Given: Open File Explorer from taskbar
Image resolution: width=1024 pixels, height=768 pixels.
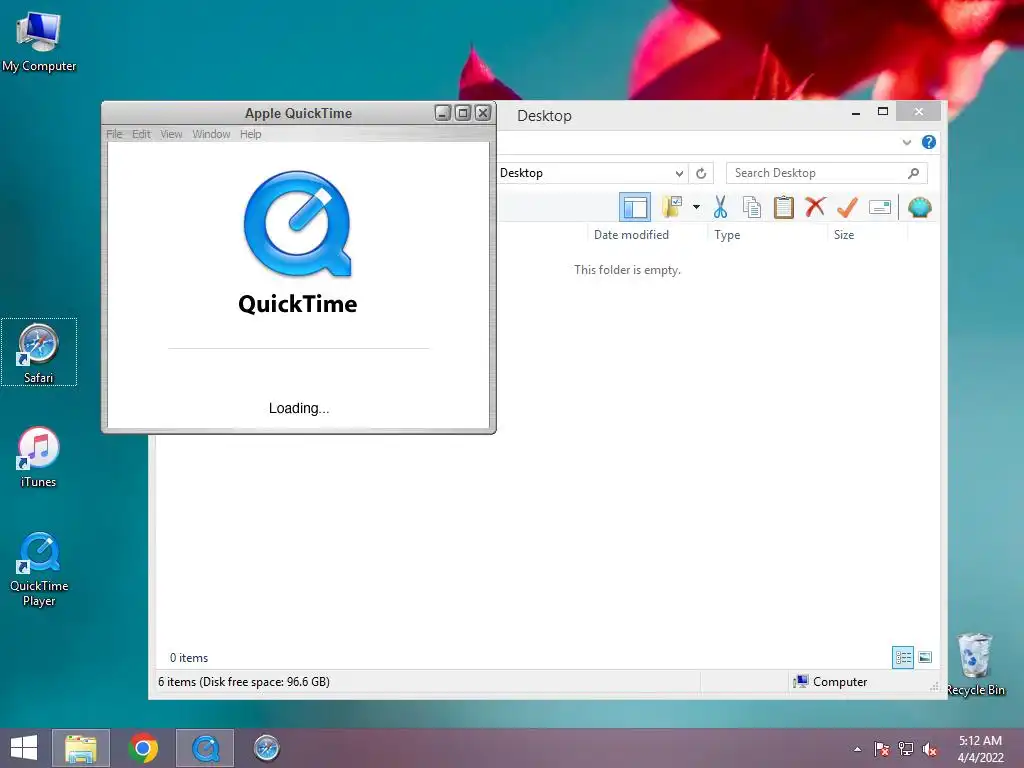Looking at the screenshot, I should tap(80, 748).
